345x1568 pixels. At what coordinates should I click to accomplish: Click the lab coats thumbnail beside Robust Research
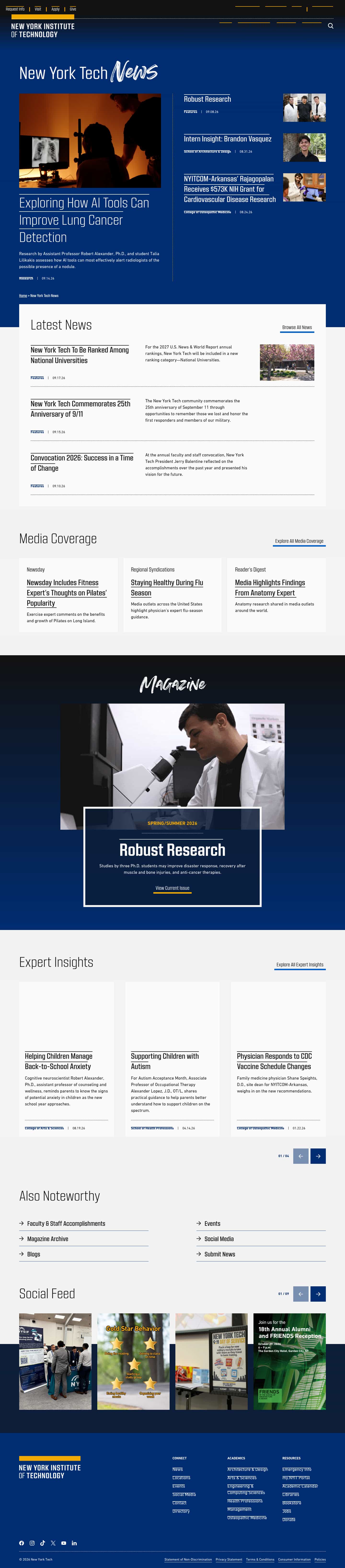click(304, 108)
